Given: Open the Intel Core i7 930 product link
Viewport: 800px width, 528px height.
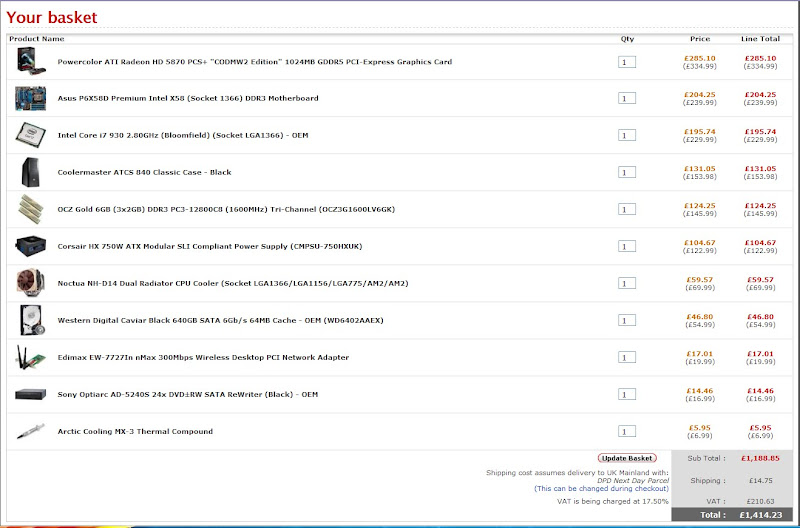Looking at the screenshot, I should [183, 135].
